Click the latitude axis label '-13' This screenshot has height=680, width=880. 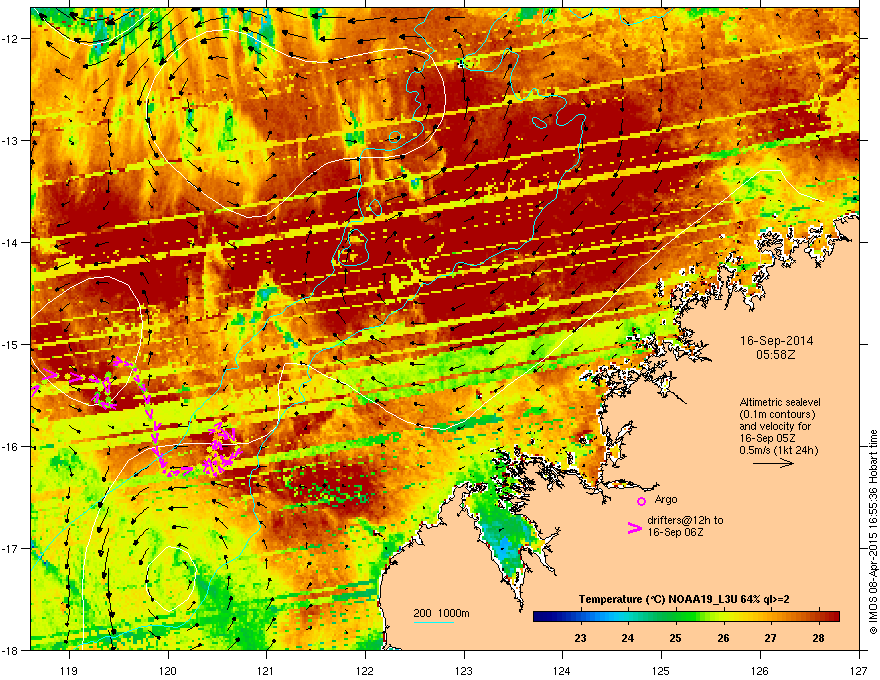(x=11, y=141)
